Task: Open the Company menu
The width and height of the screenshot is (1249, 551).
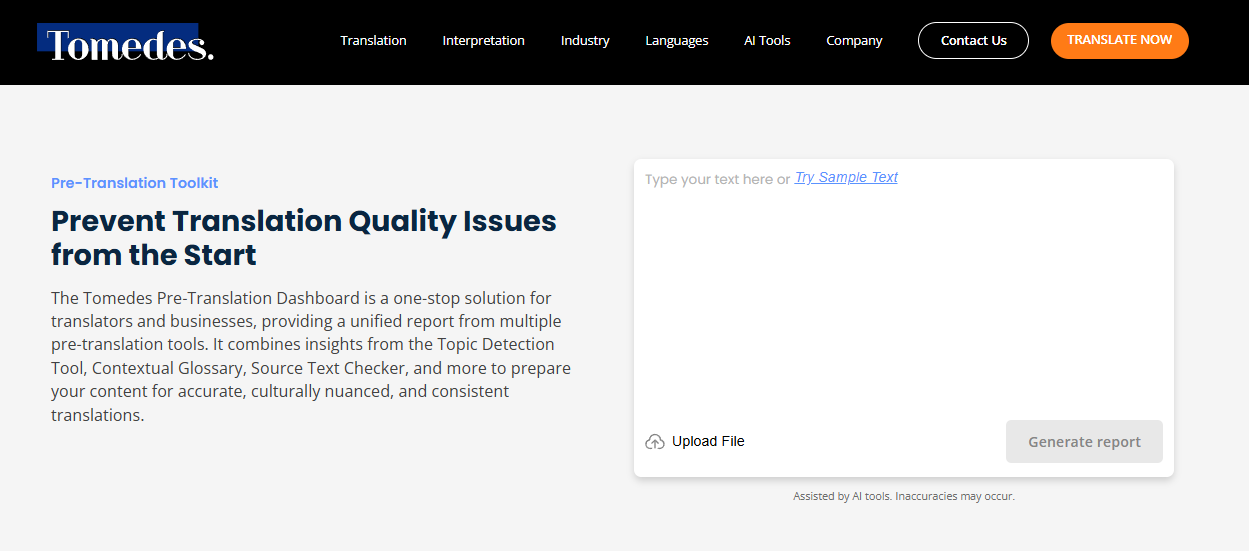Action: pos(854,41)
